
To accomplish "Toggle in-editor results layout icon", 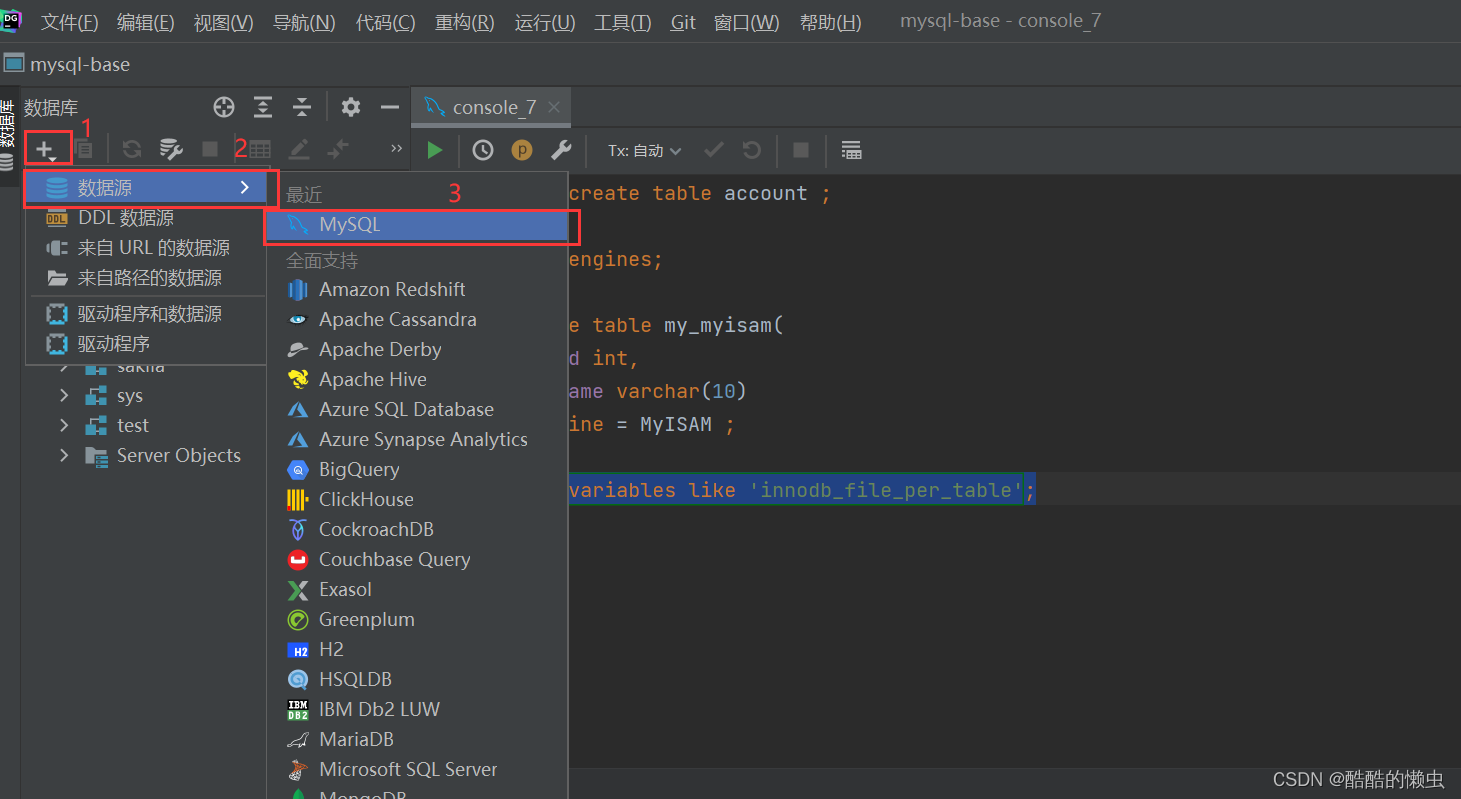I will [x=851, y=150].
